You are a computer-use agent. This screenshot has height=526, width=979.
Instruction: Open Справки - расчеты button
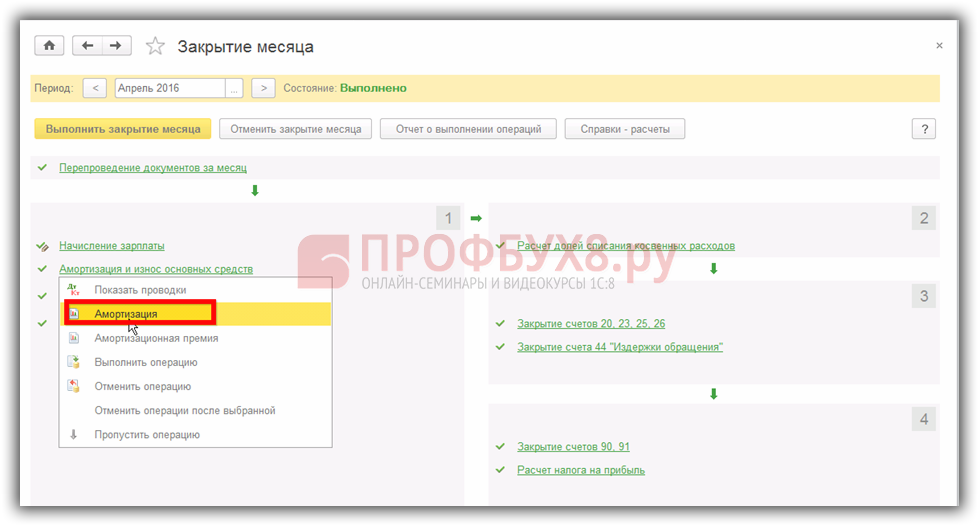pos(624,129)
